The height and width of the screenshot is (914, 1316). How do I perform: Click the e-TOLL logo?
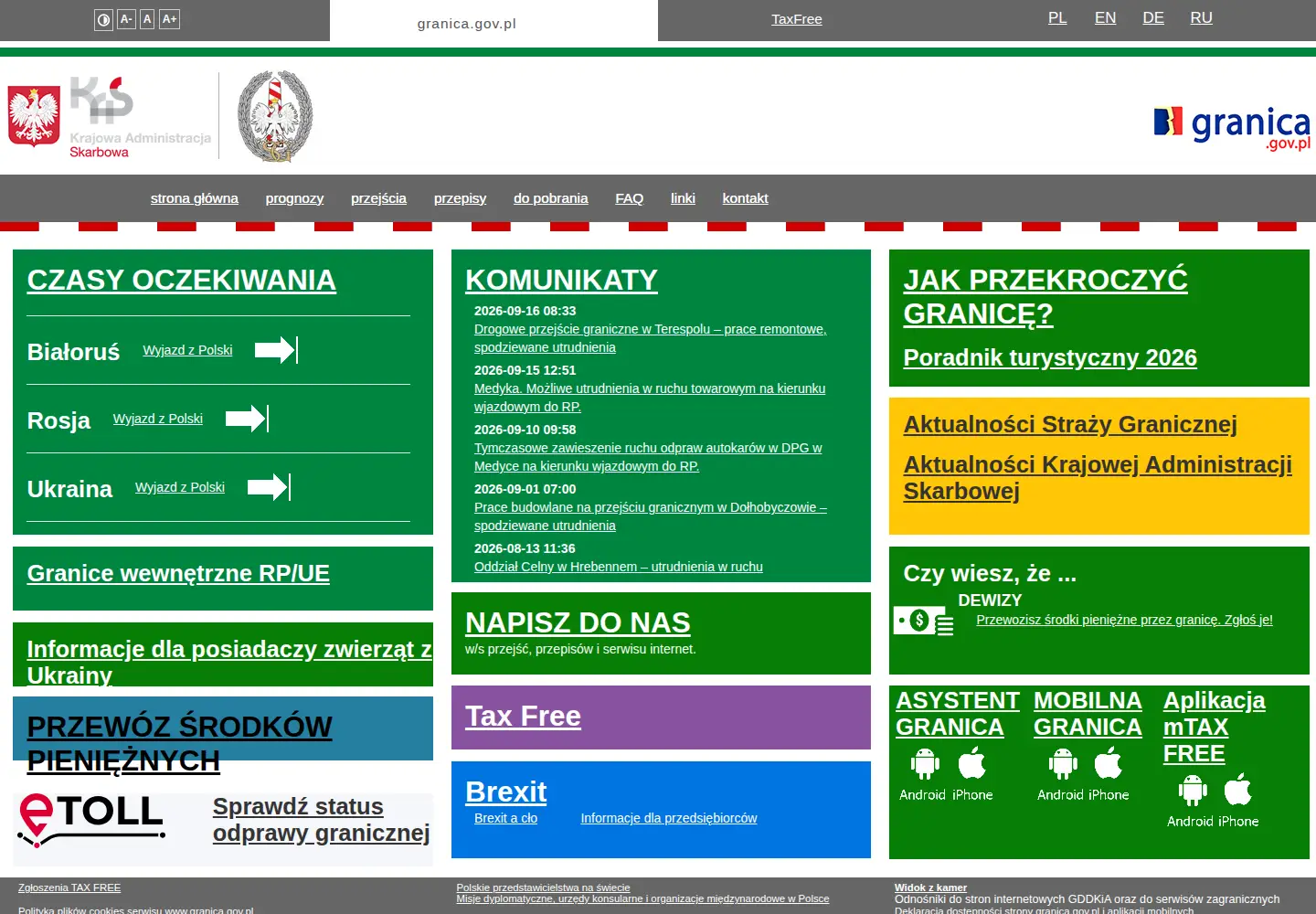tap(91, 820)
